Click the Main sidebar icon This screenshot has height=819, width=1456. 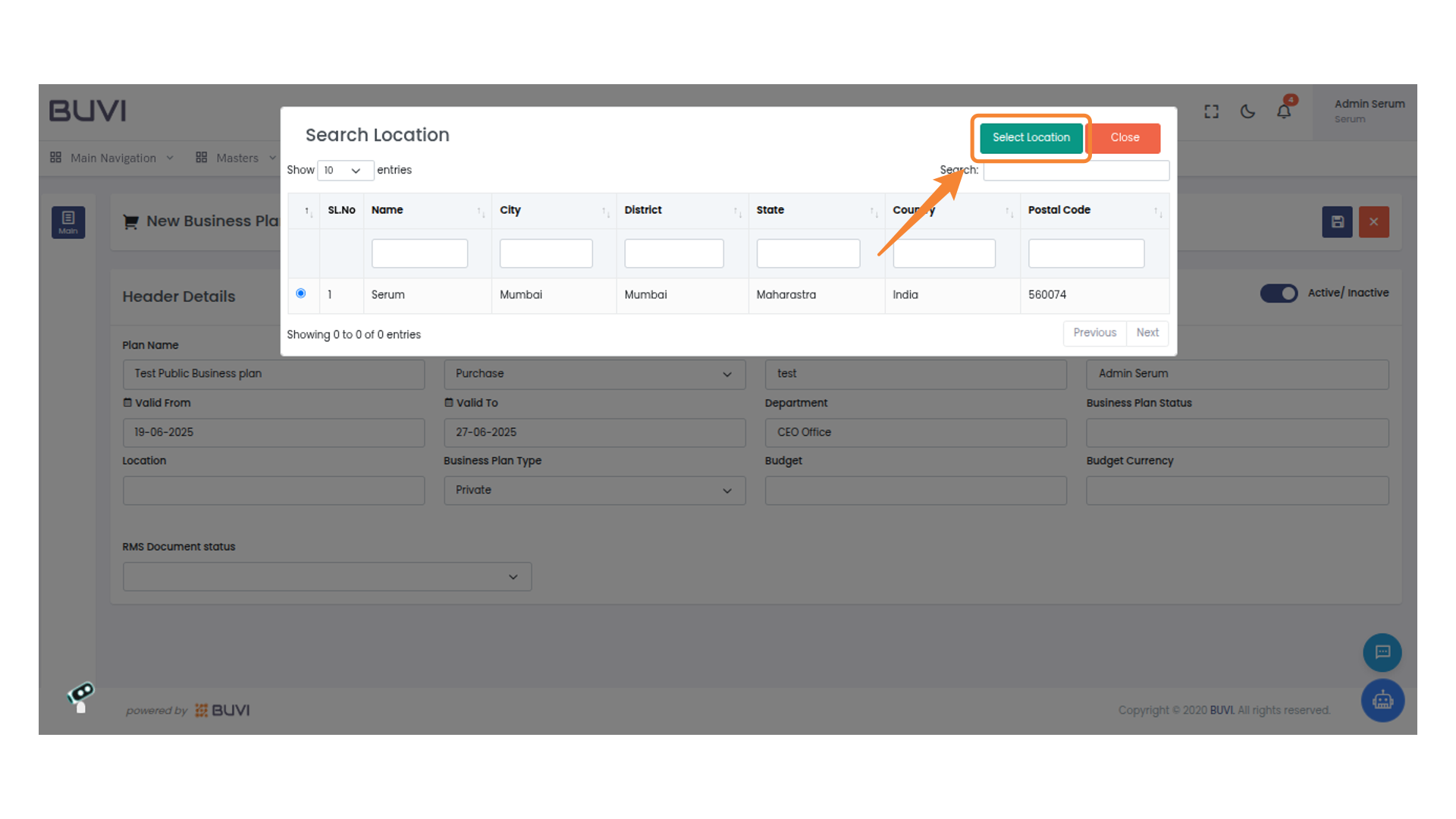tap(68, 222)
